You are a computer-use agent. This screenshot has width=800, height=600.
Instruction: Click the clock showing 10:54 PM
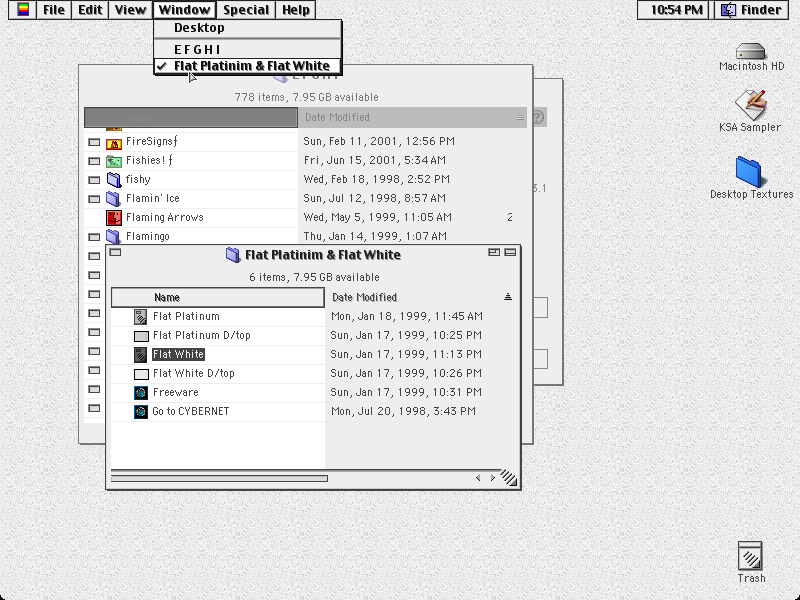click(x=677, y=10)
